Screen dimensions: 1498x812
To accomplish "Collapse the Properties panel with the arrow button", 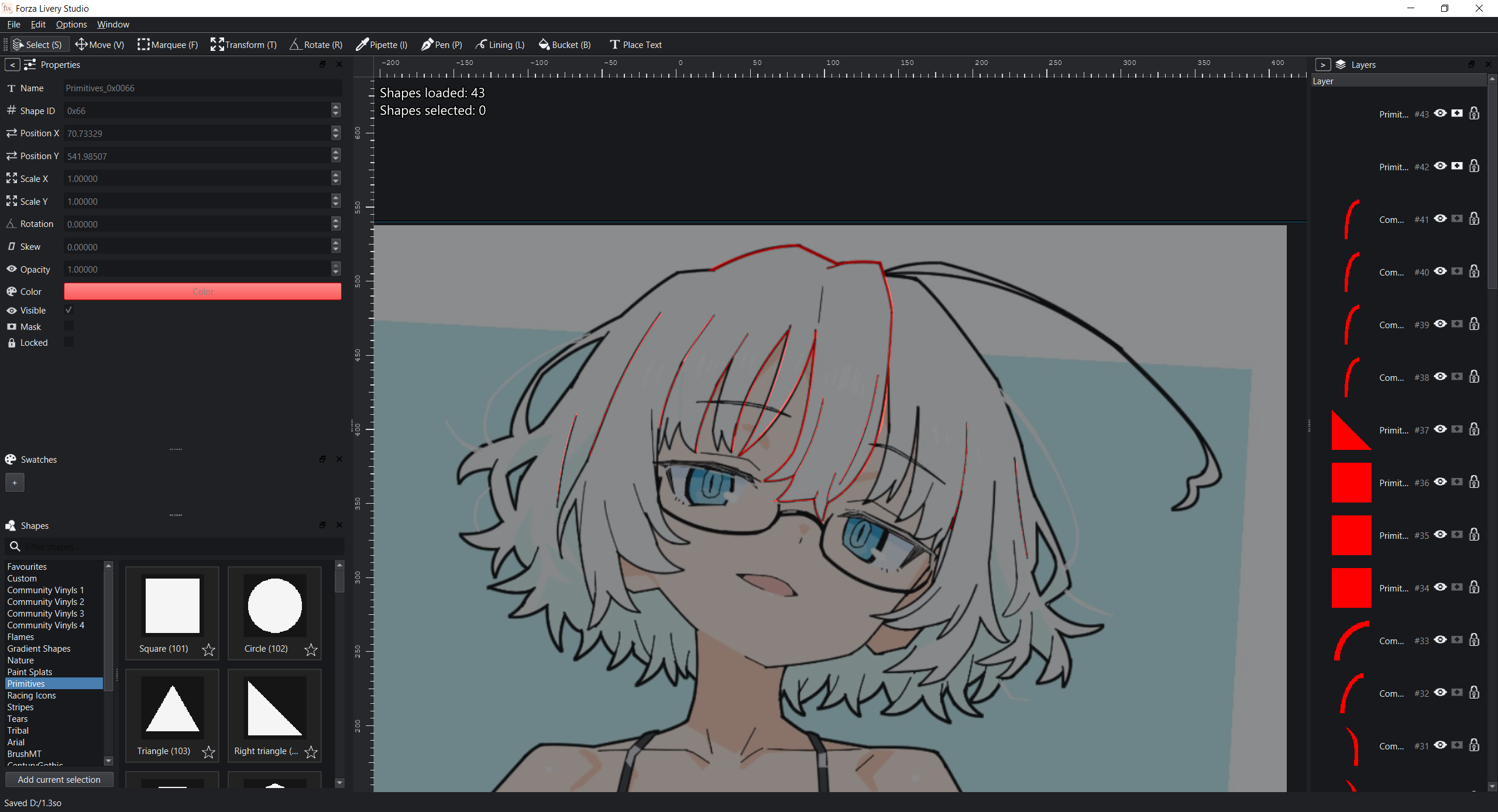I will click(12, 64).
